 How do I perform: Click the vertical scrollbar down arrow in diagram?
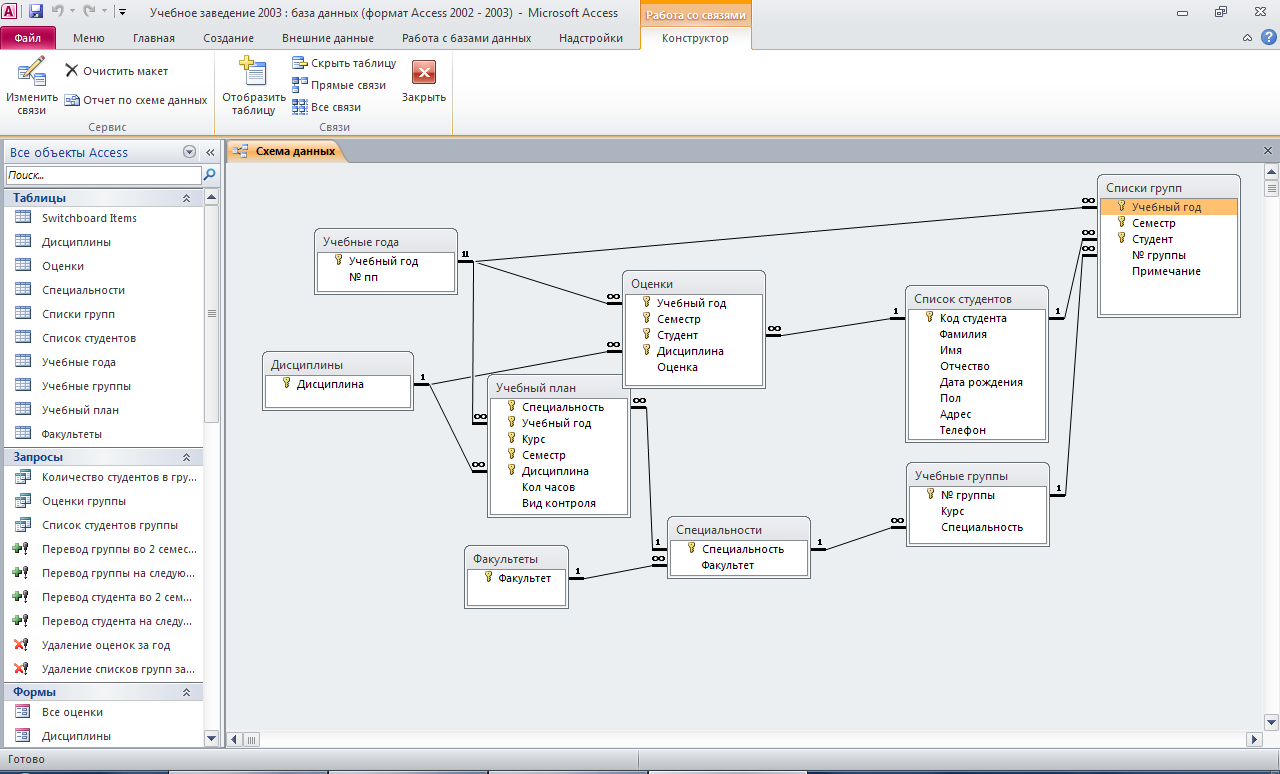[1271, 722]
